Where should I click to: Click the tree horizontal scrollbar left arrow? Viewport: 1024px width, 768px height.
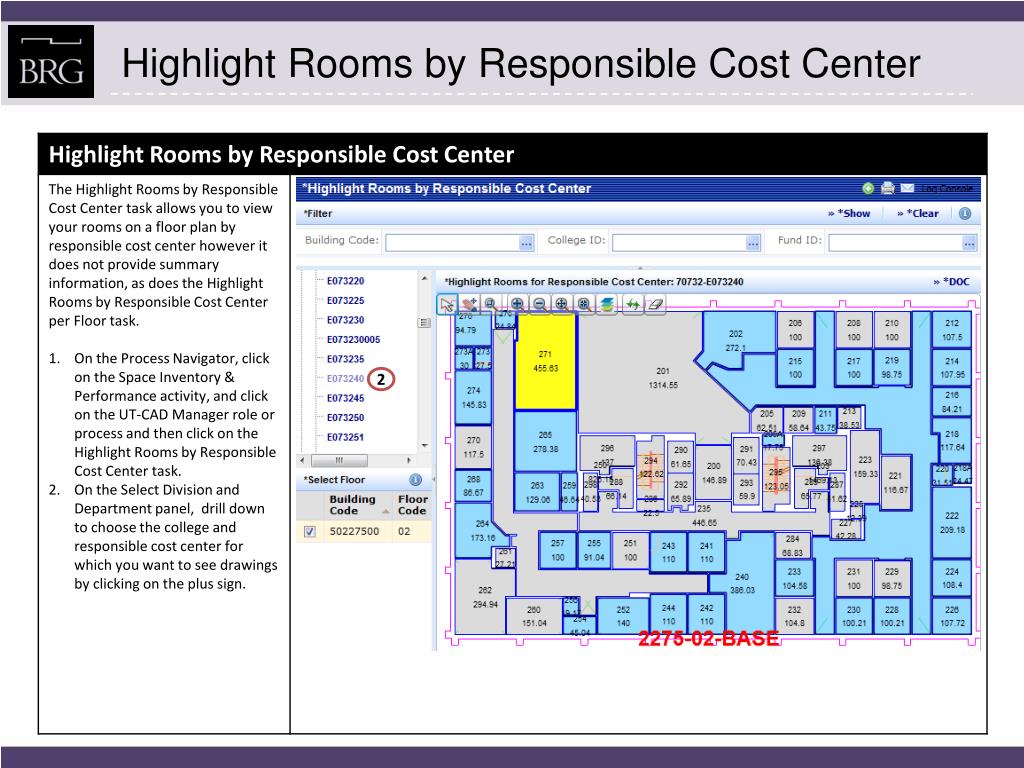(302, 460)
